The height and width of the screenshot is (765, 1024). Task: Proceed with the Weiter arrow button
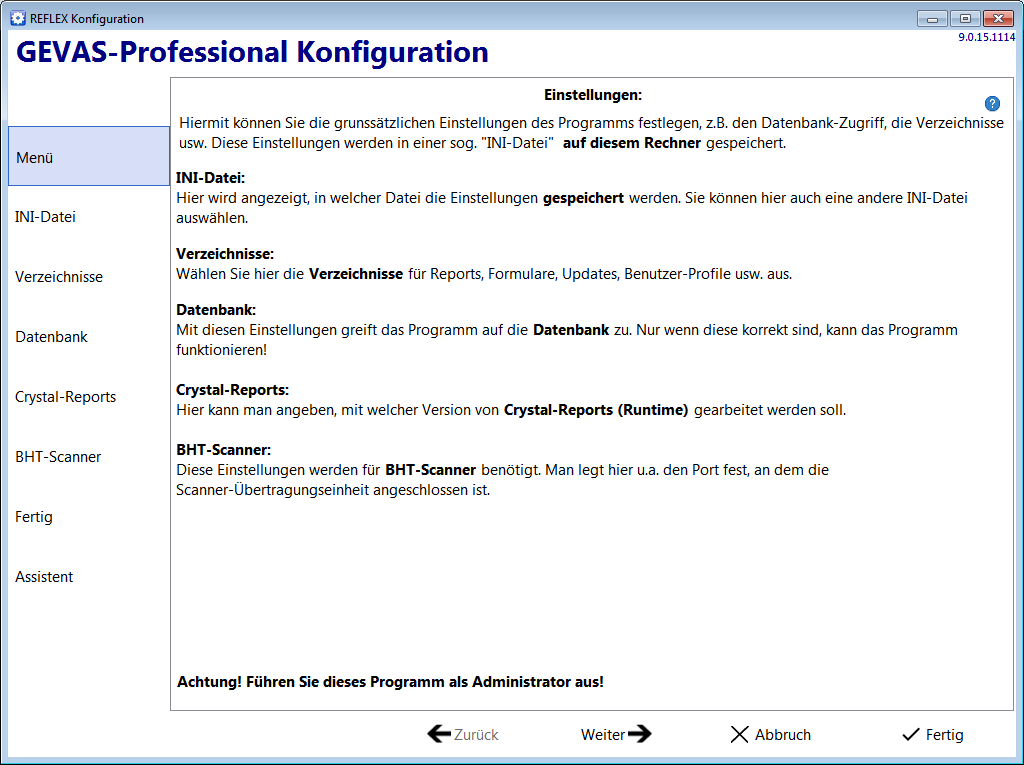pyautogui.click(x=616, y=734)
